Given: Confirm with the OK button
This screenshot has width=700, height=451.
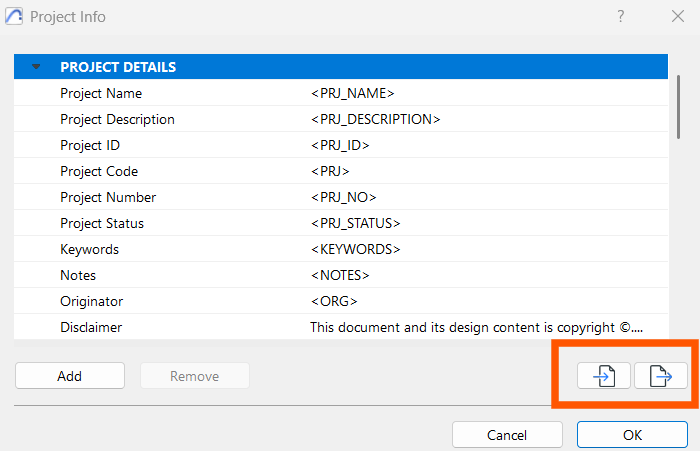Looking at the screenshot, I should pyautogui.click(x=632, y=435).
